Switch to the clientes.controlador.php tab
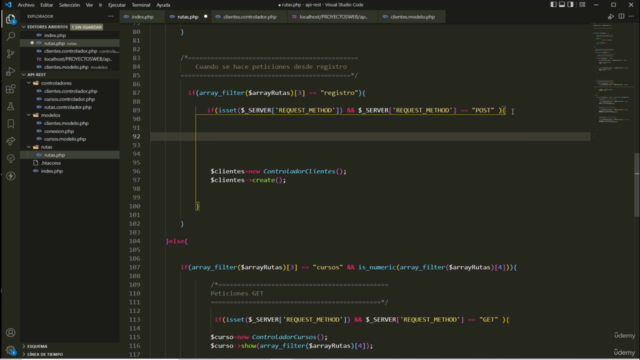Screen dimensions: 640x360 click(x=250, y=17)
